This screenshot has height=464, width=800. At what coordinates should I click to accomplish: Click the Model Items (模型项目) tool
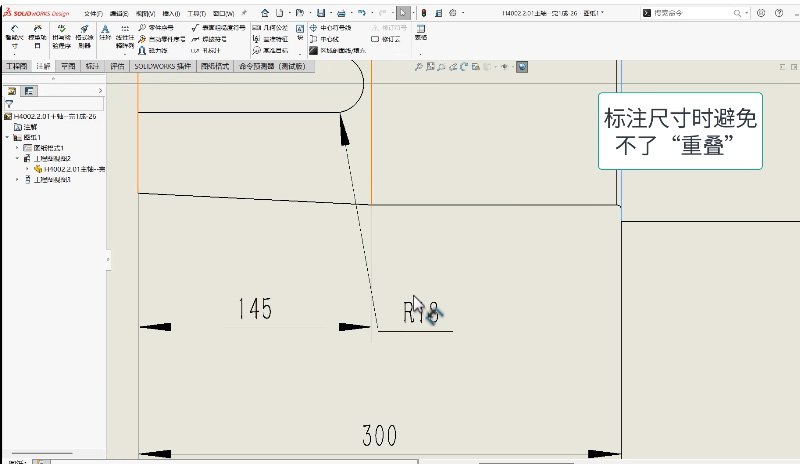coord(37,37)
